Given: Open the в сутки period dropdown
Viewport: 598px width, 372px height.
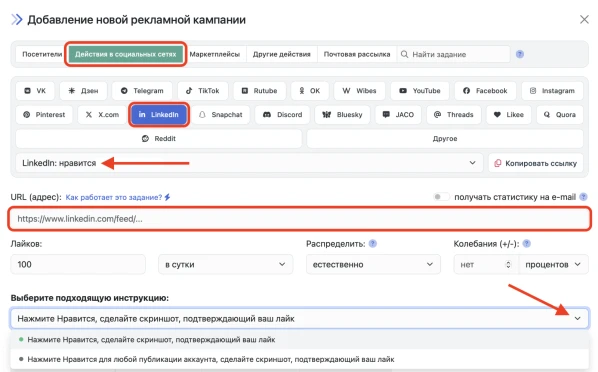Looking at the screenshot, I should point(225,264).
